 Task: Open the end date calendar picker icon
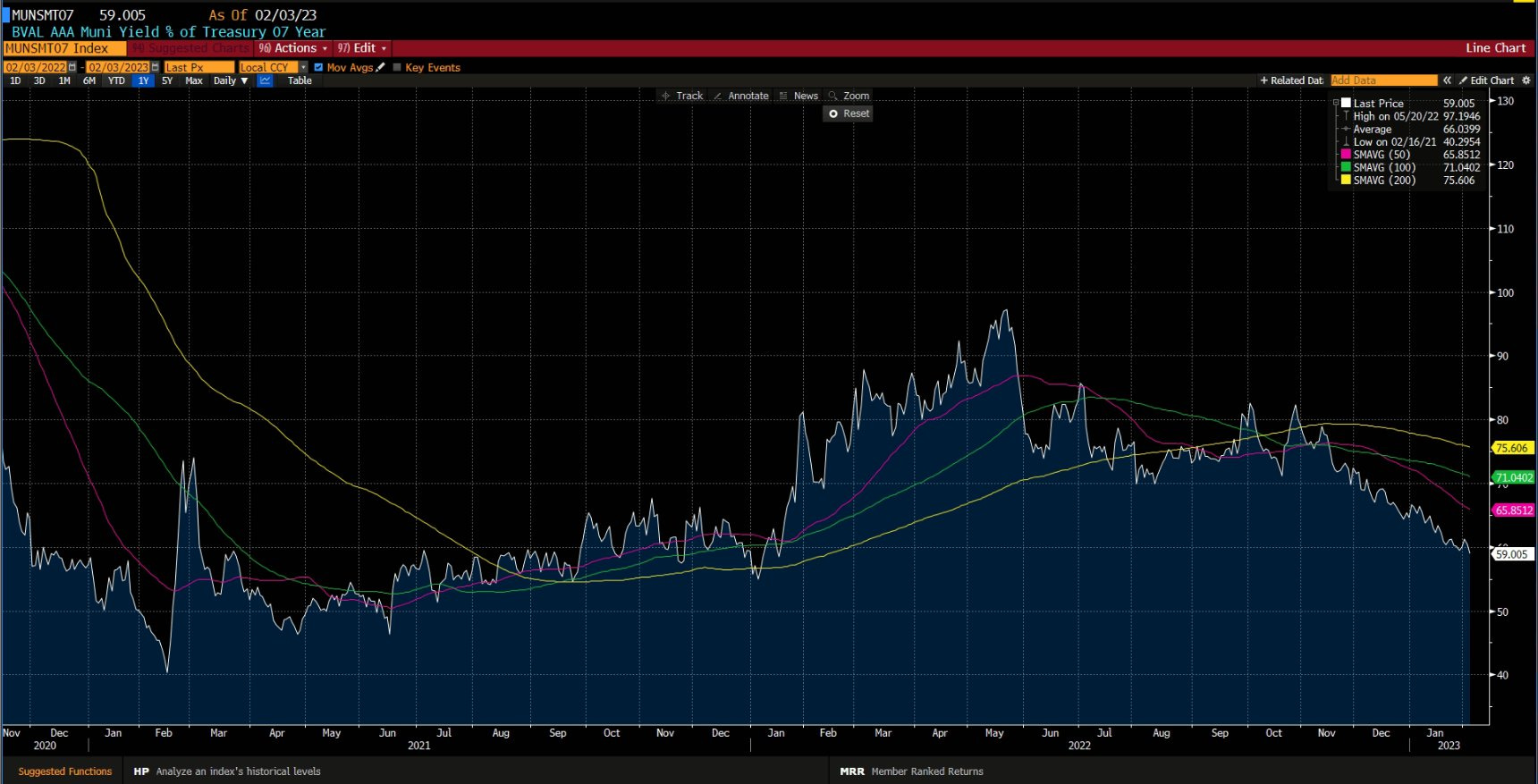point(155,67)
